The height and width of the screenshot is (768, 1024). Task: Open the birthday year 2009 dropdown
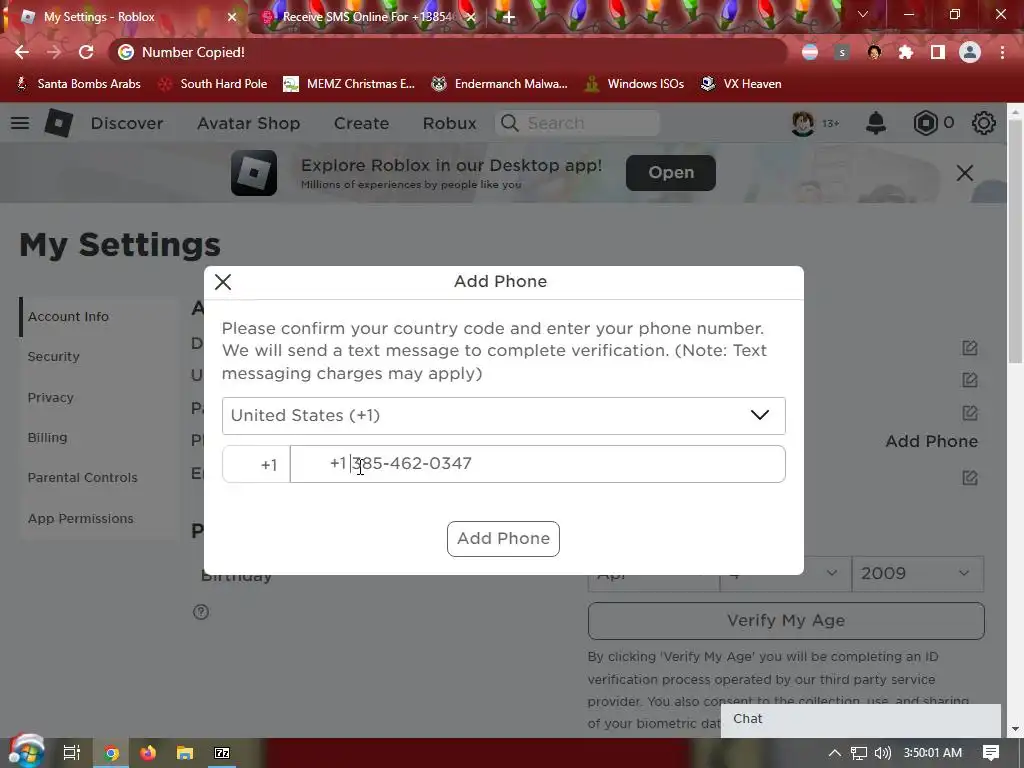(918, 573)
